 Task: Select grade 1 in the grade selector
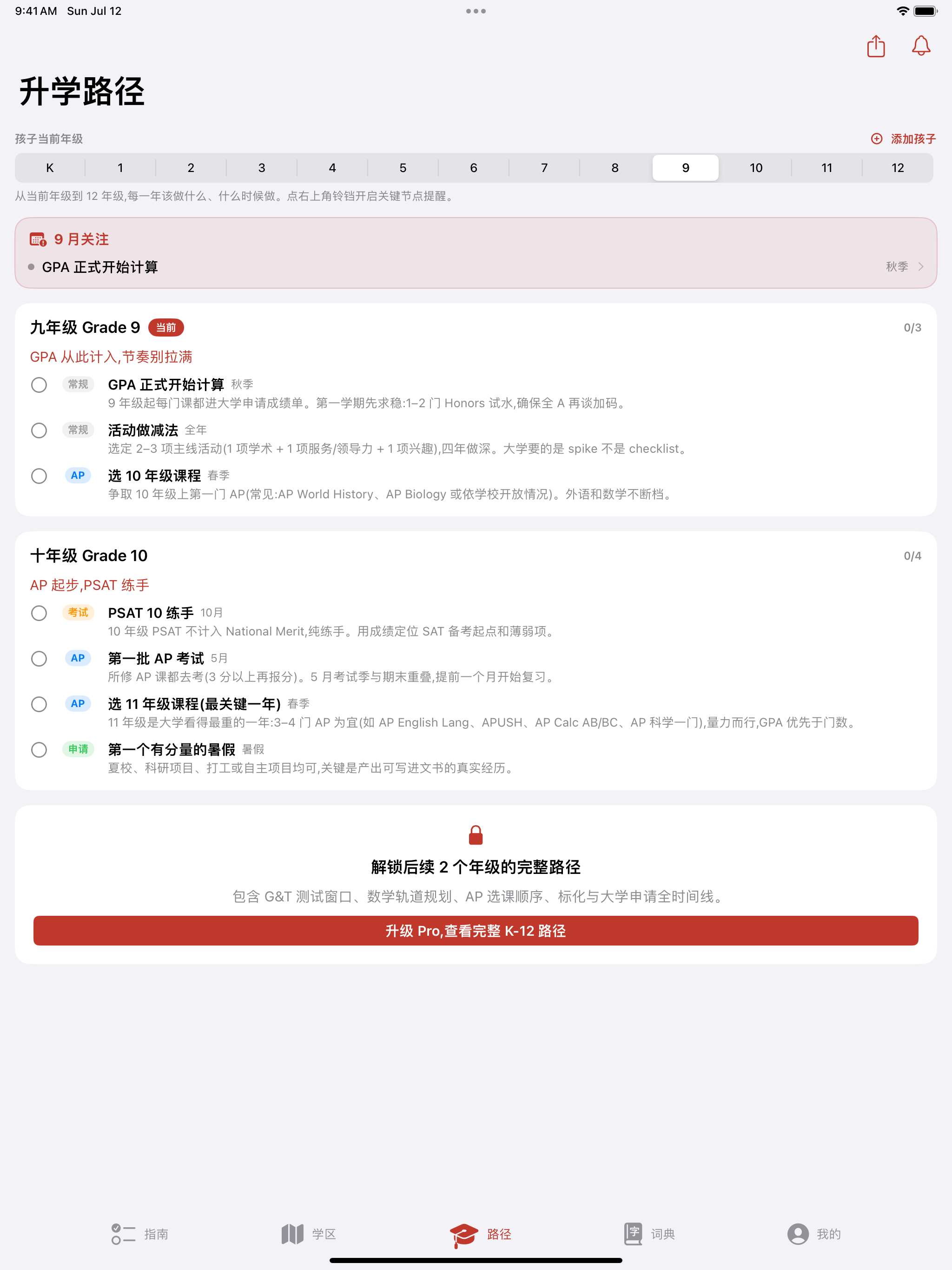click(120, 168)
